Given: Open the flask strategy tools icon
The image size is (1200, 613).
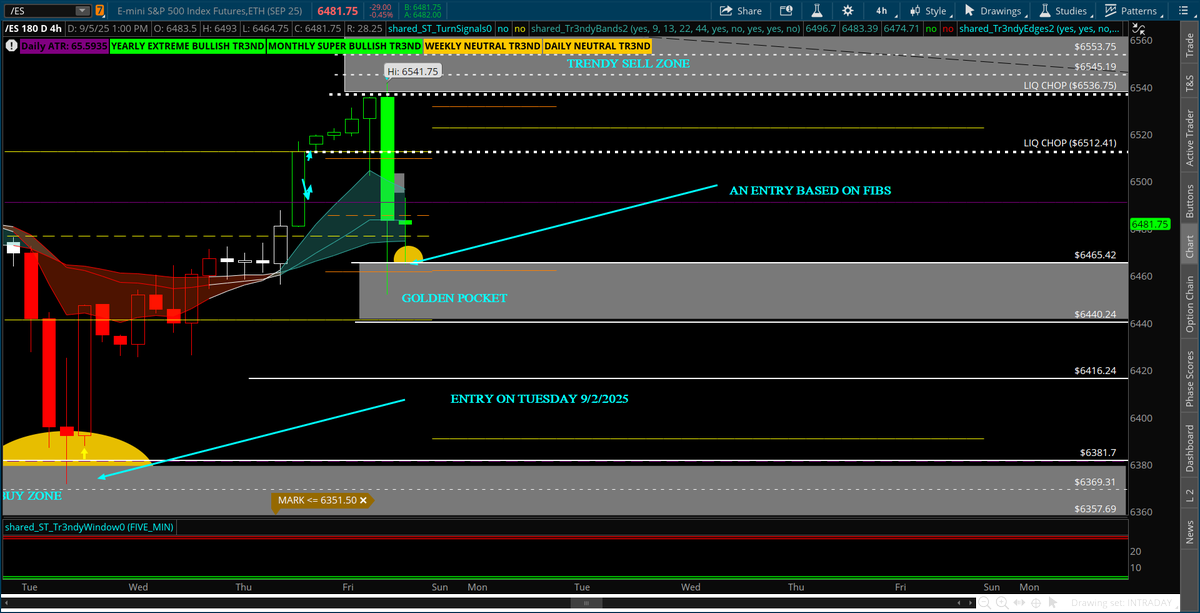Looking at the screenshot, I should pyautogui.click(x=817, y=11).
